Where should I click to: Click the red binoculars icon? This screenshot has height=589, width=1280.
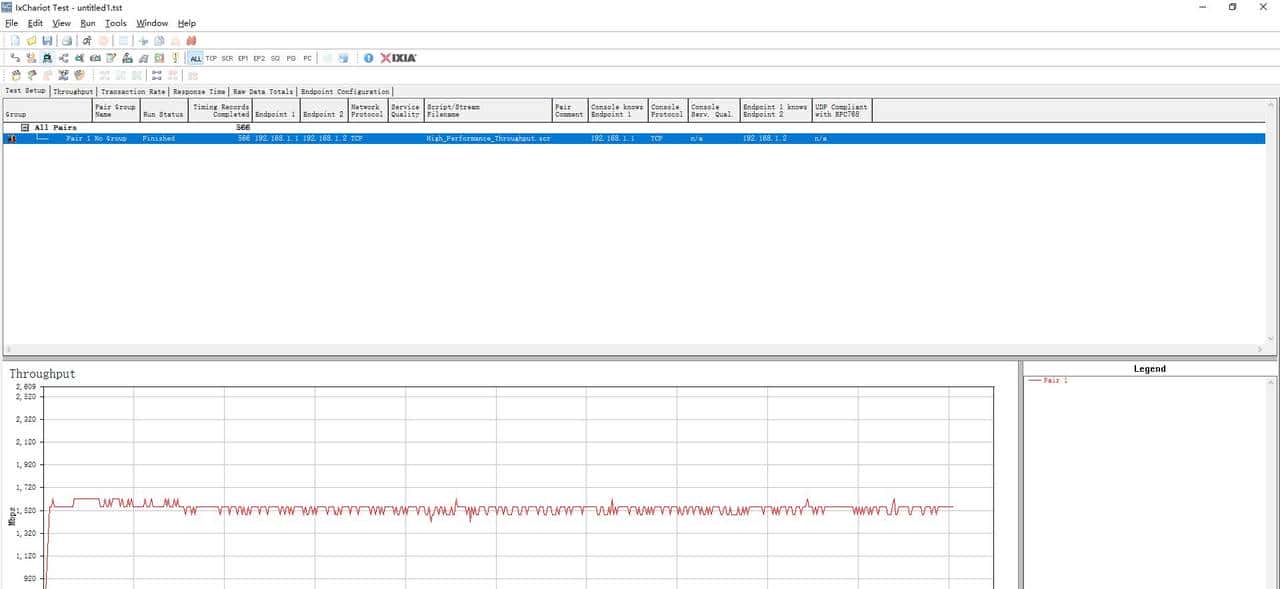point(191,41)
